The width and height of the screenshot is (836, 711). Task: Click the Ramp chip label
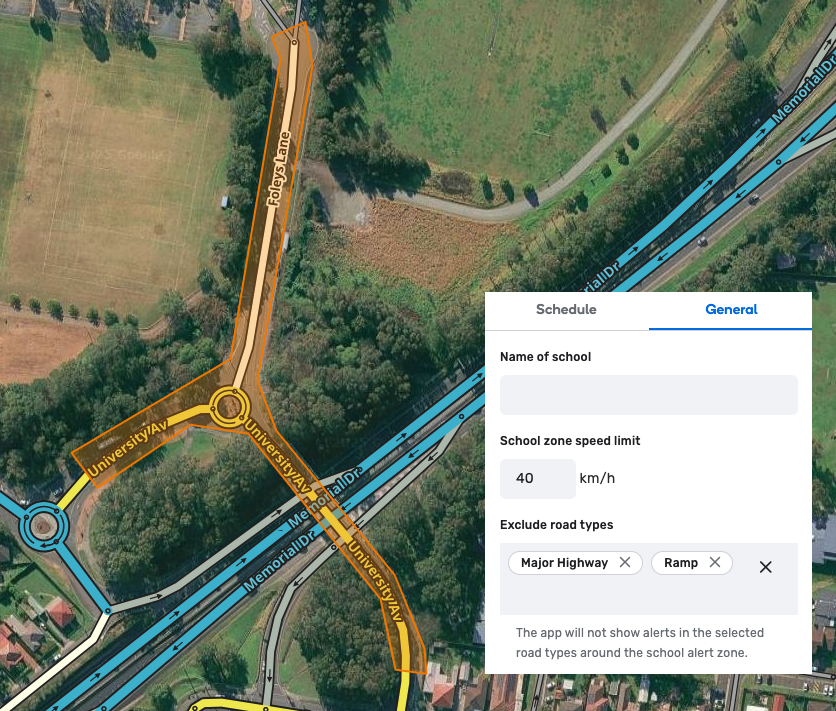[x=681, y=563]
